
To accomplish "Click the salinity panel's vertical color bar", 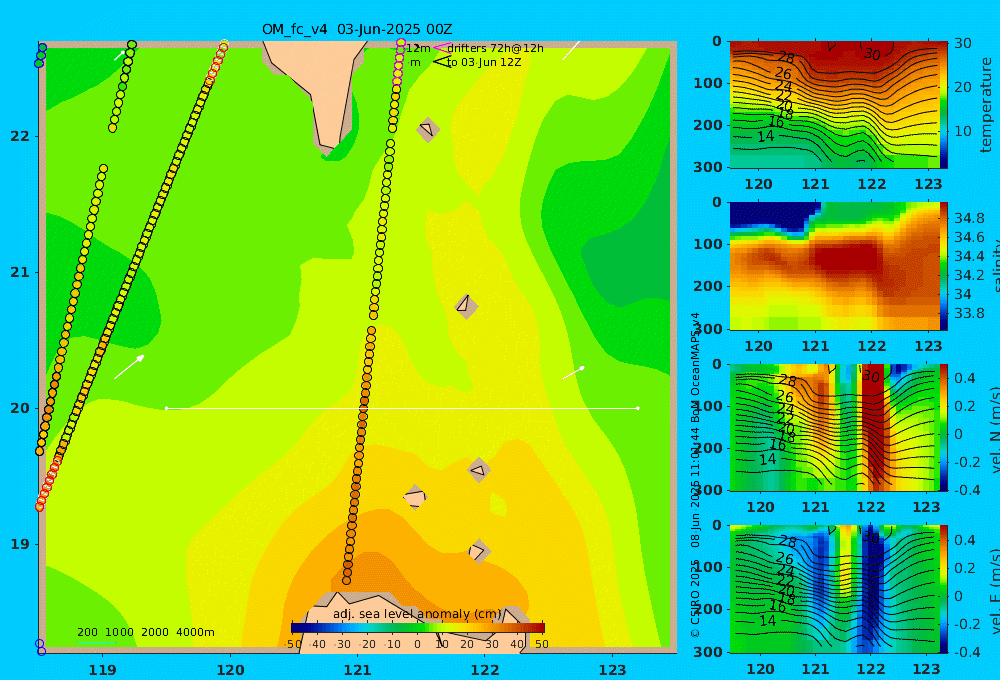I will click(943, 266).
